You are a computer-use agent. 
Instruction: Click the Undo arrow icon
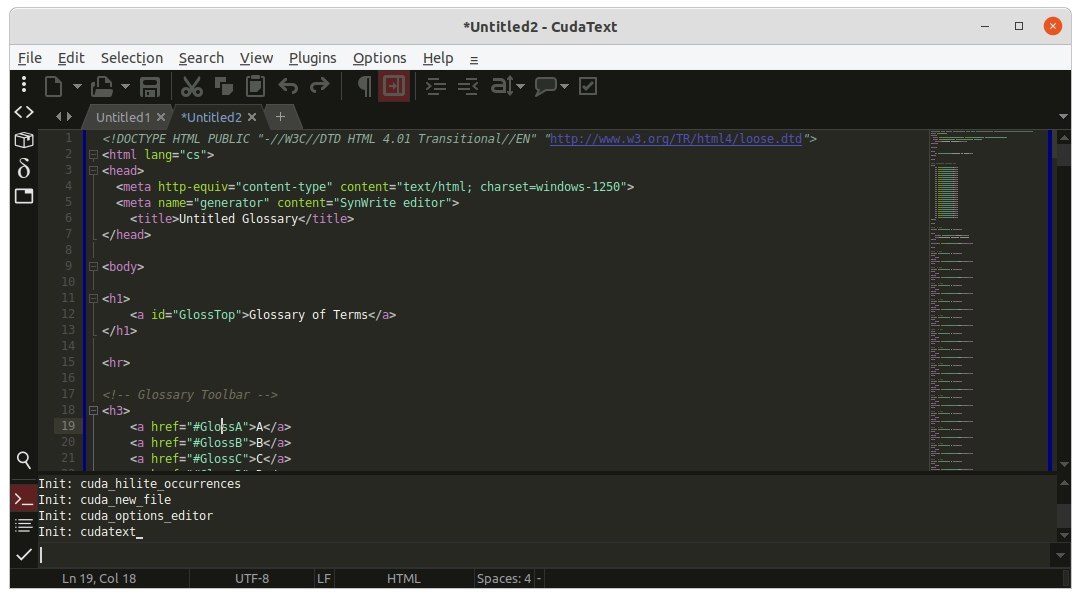tap(288, 87)
